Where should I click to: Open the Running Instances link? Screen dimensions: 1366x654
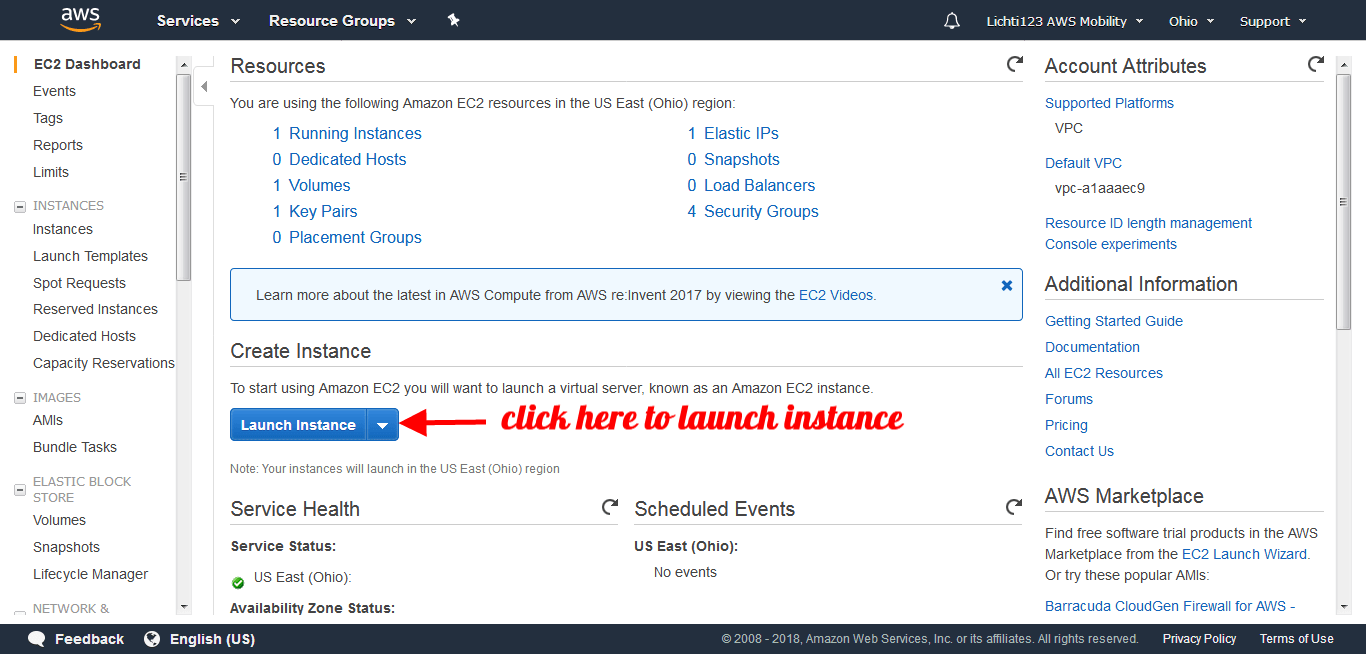click(355, 133)
